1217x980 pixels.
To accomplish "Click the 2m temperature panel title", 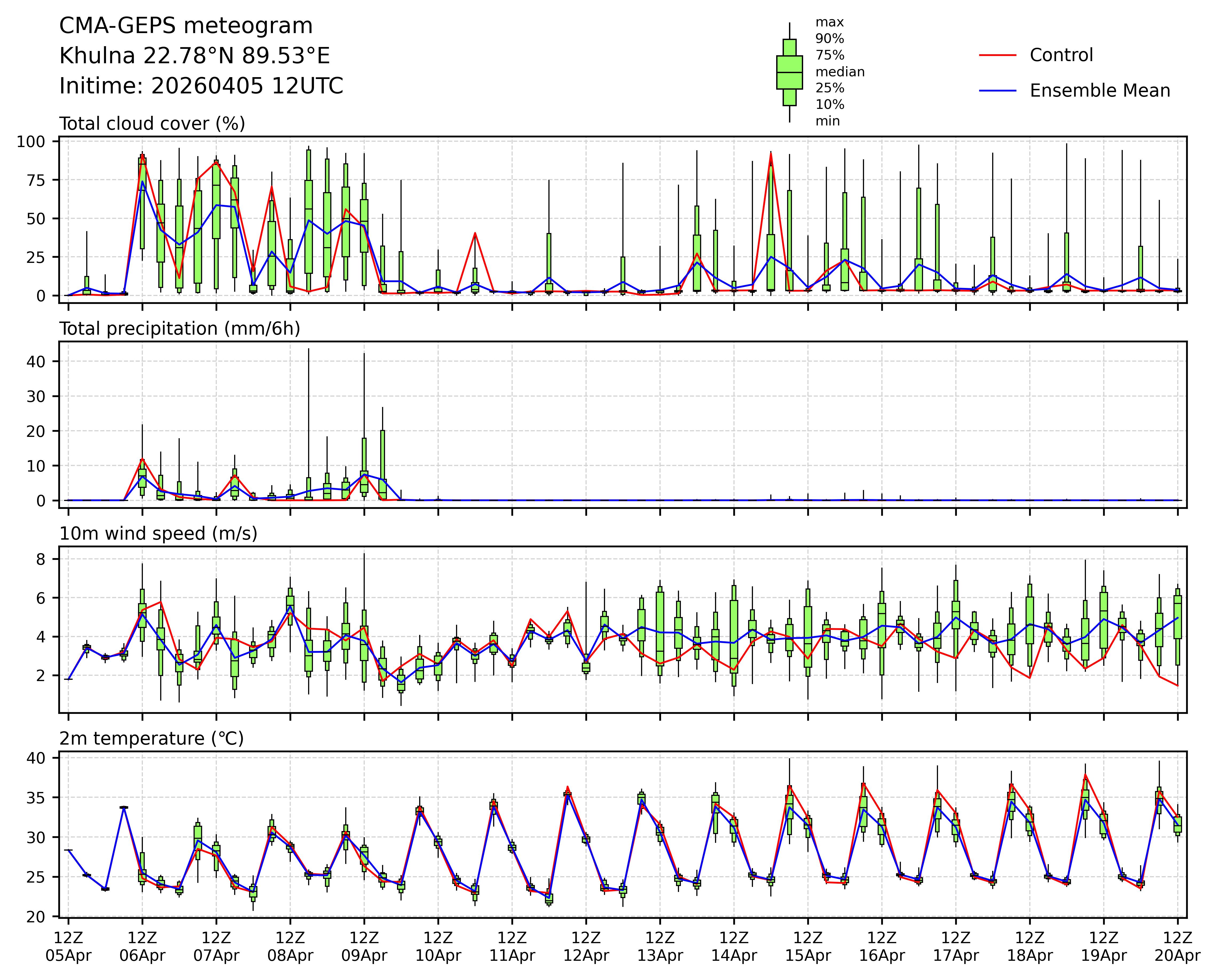I will point(151,738).
